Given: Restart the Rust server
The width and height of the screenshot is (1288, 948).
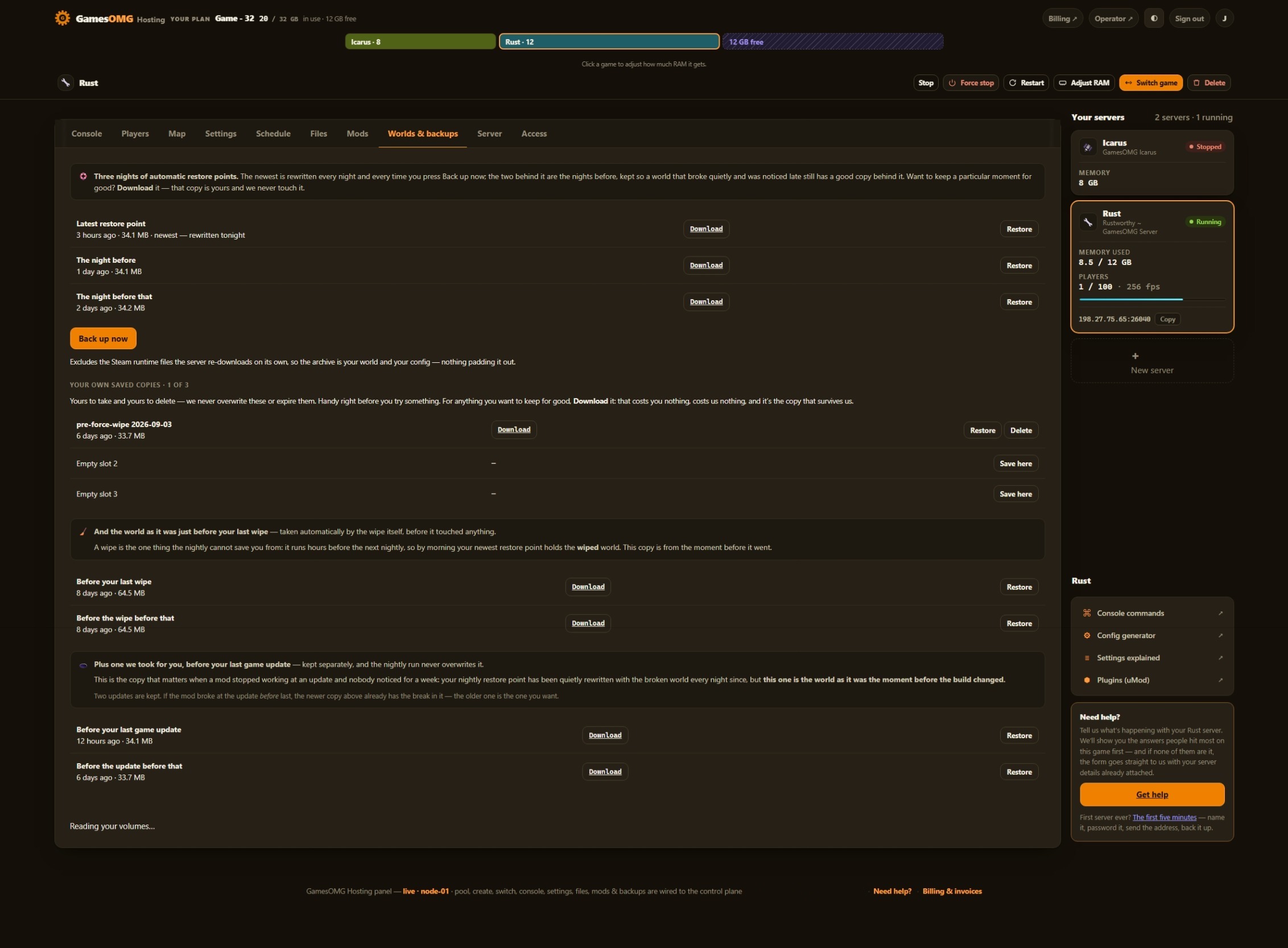Looking at the screenshot, I should tap(1026, 82).
